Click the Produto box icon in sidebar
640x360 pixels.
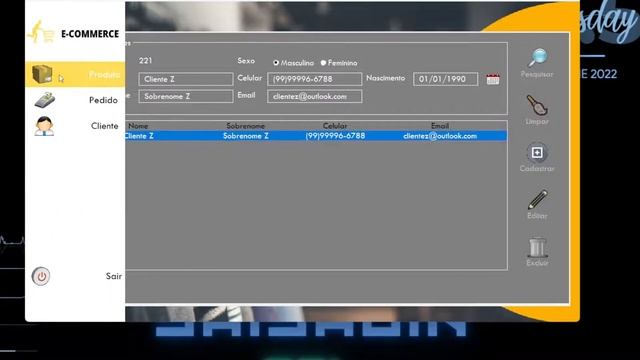[x=42, y=74]
